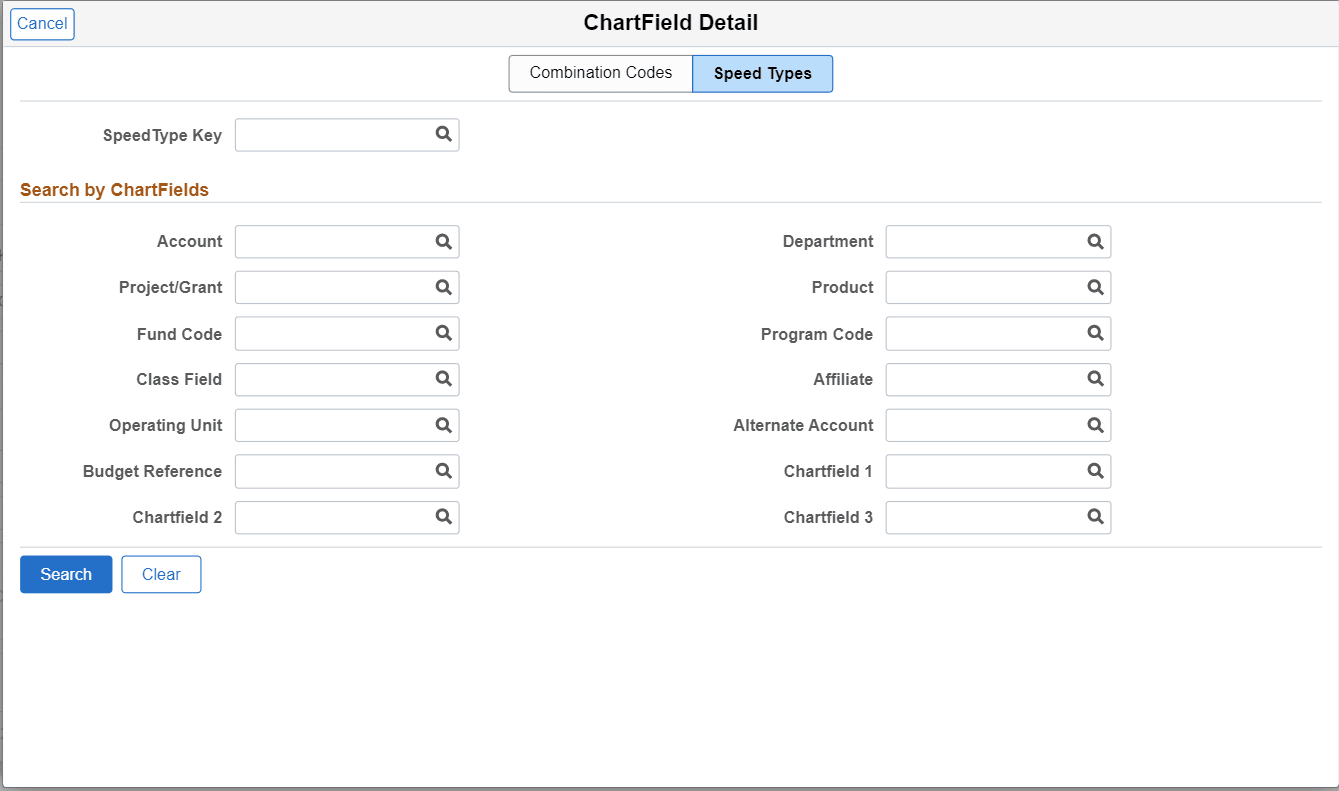Open the Budget Reference lookup

point(443,471)
